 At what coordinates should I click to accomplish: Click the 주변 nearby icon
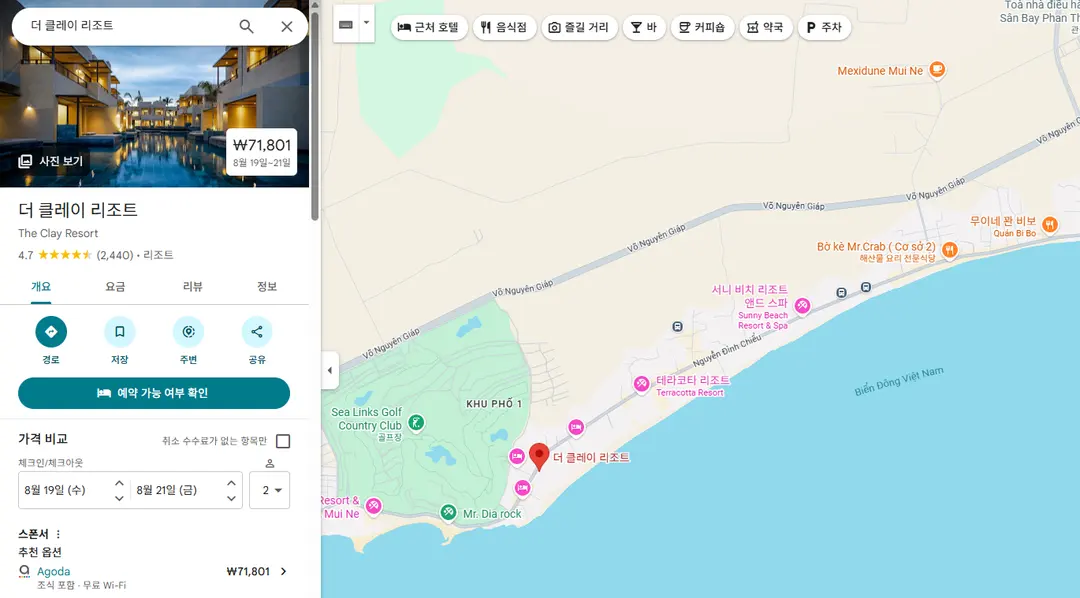[188, 332]
